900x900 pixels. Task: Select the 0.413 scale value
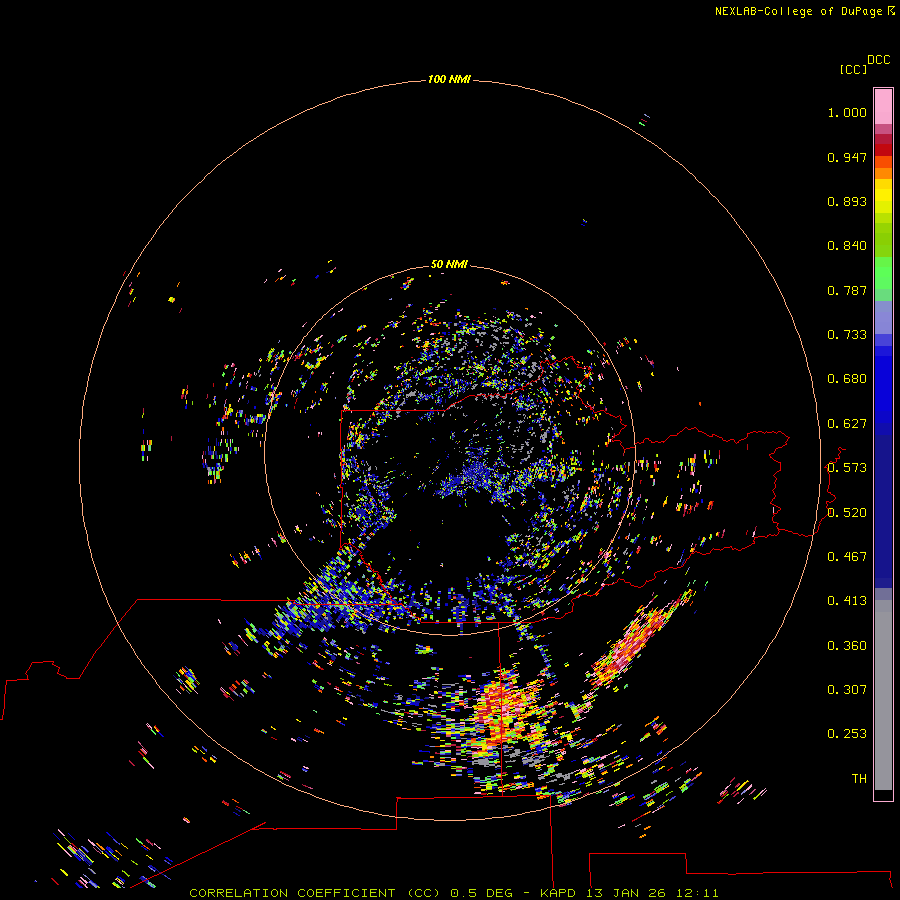(847, 601)
